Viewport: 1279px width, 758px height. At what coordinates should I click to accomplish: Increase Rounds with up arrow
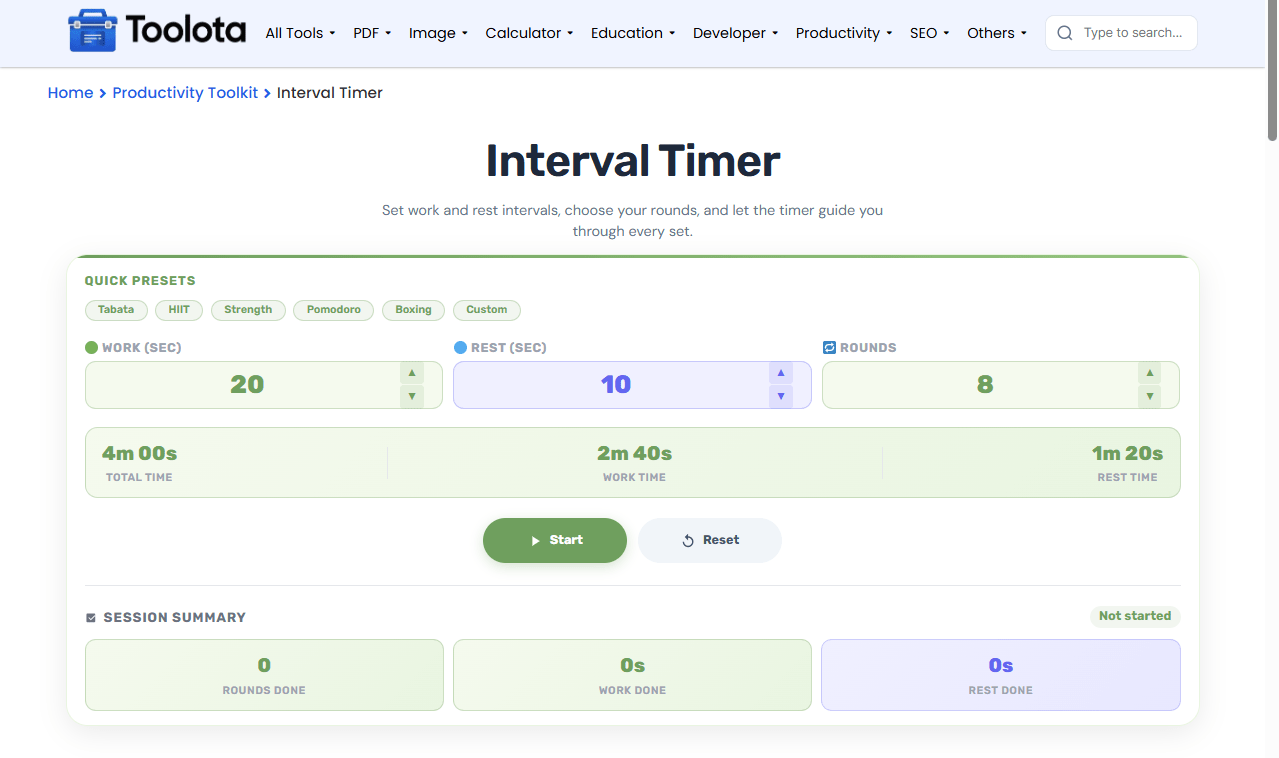tap(1150, 373)
